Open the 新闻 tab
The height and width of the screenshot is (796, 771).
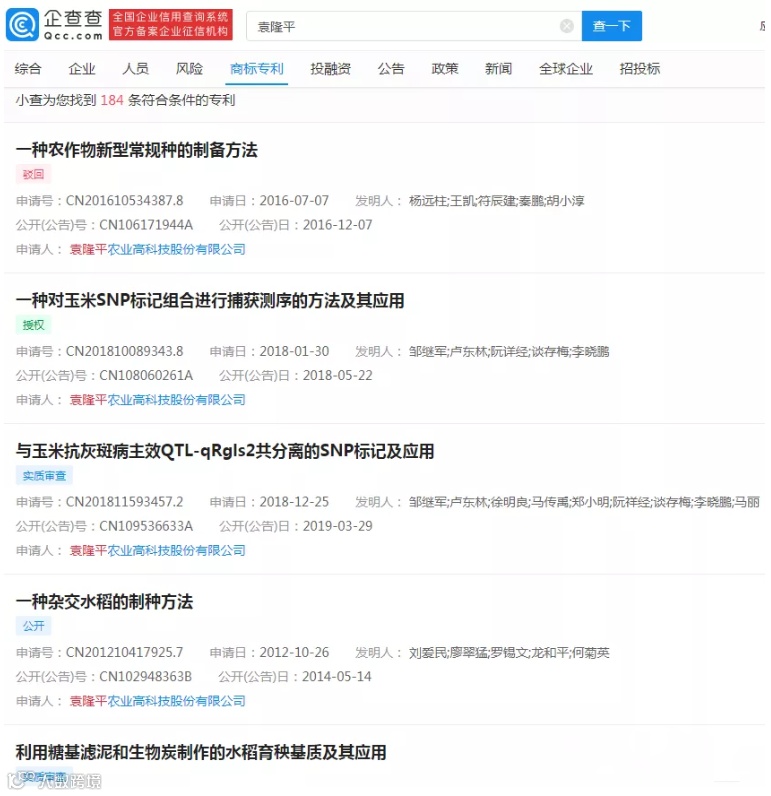tap(498, 69)
